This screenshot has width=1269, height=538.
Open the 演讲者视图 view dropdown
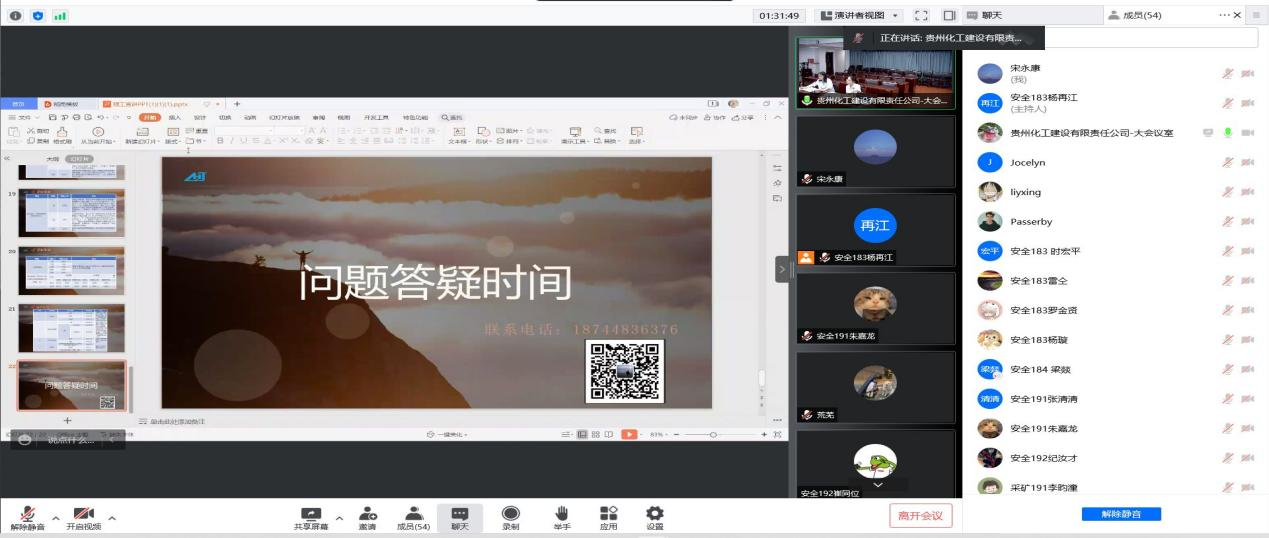click(x=858, y=16)
